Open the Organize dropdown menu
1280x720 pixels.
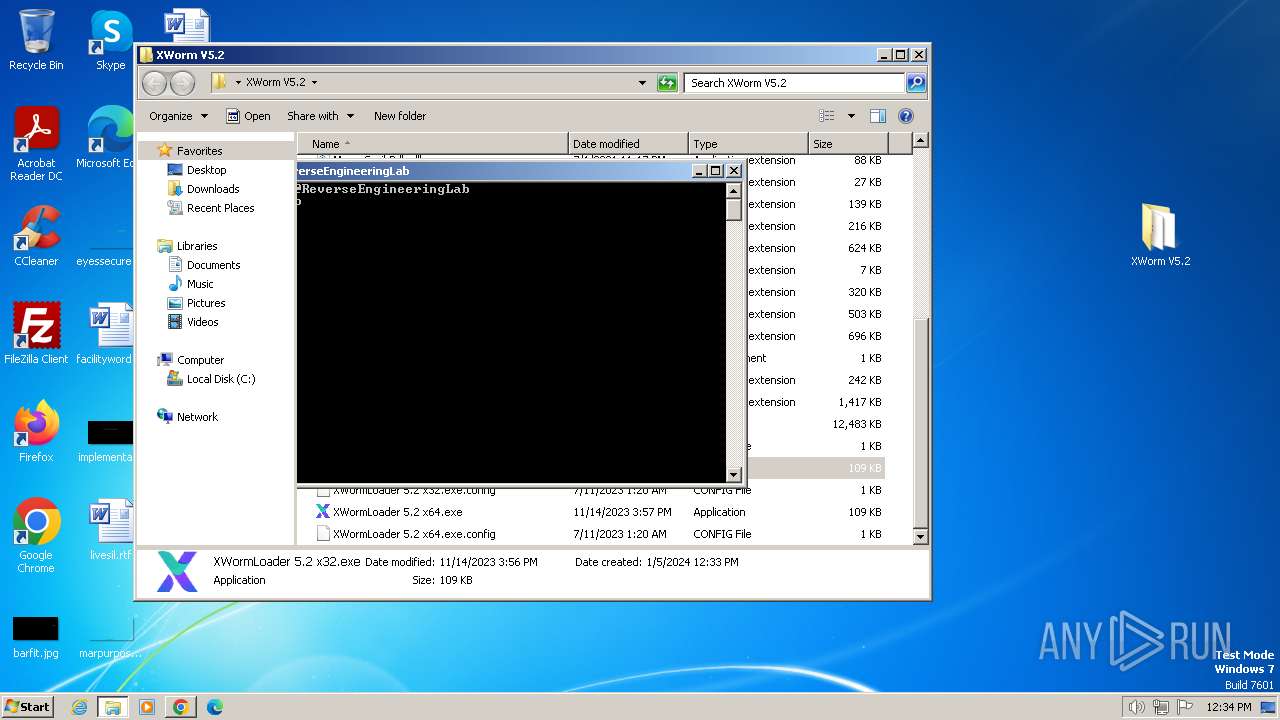[x=178, y=116]
